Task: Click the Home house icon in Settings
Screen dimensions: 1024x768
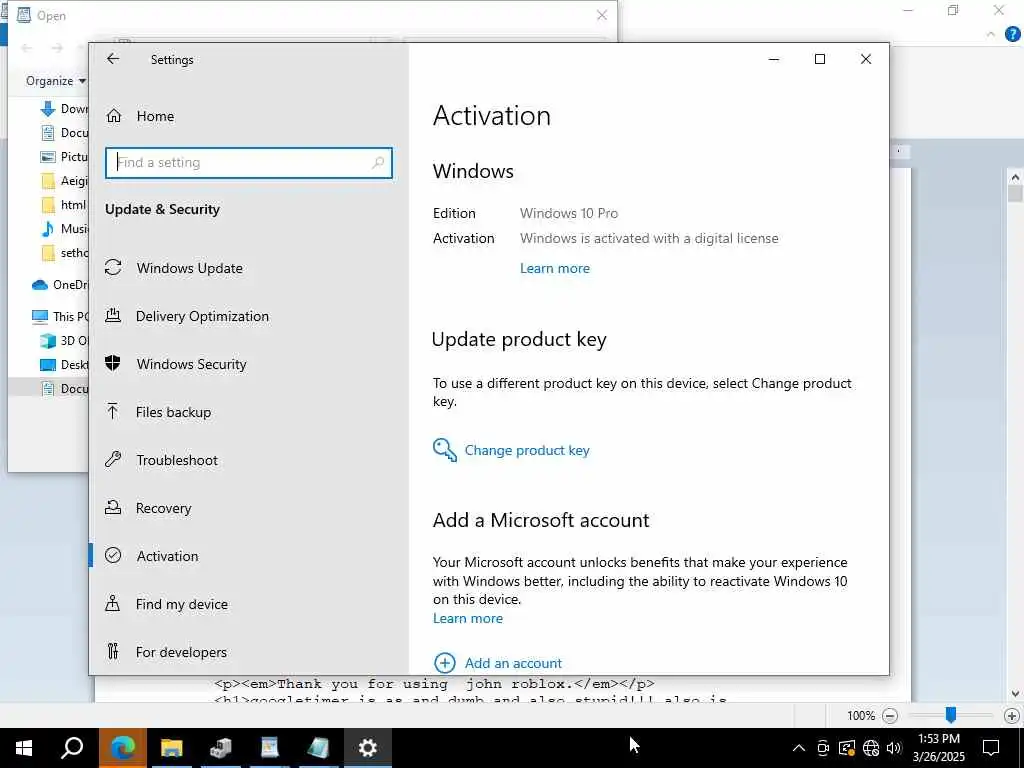Action: (114, 116)
